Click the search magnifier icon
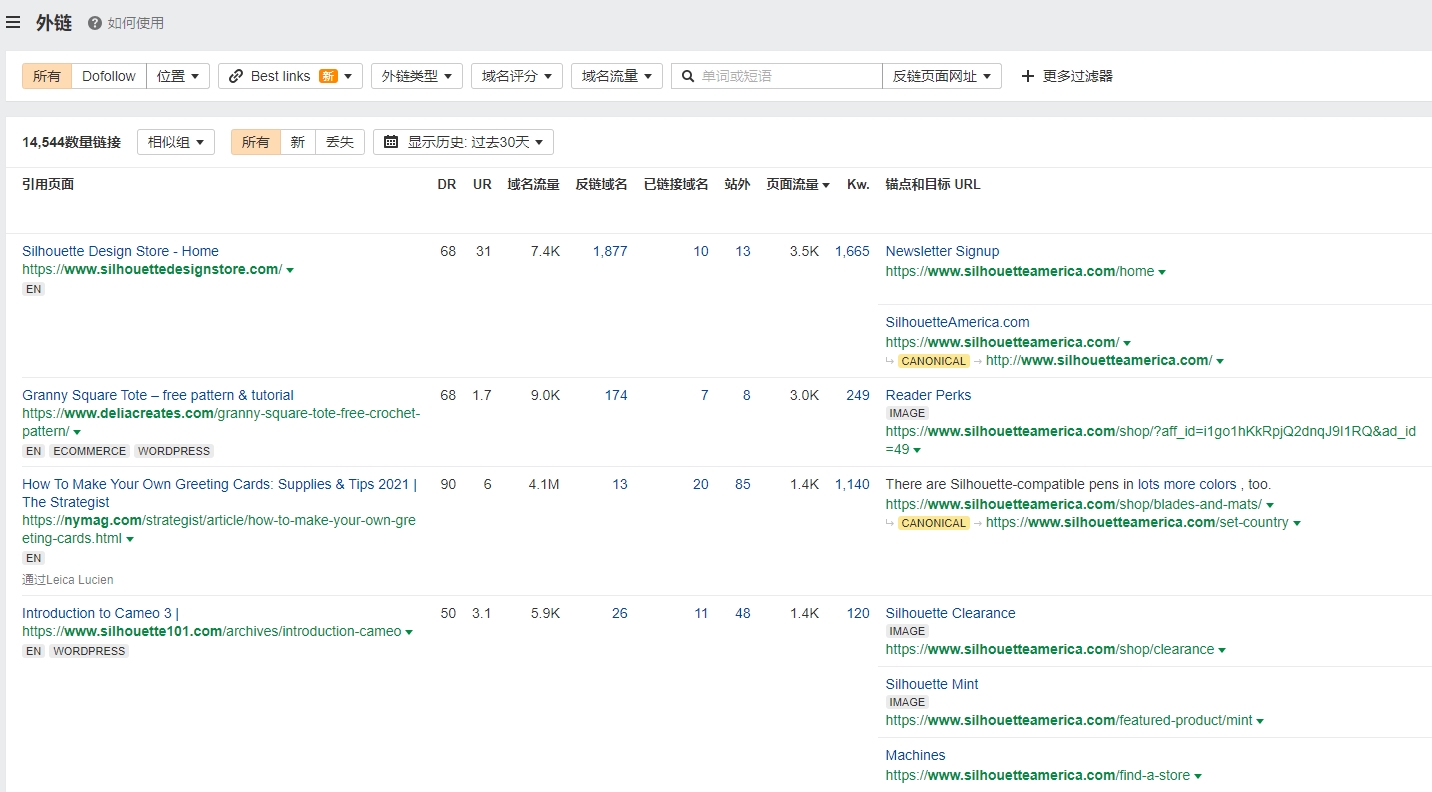 coord(688,76)
